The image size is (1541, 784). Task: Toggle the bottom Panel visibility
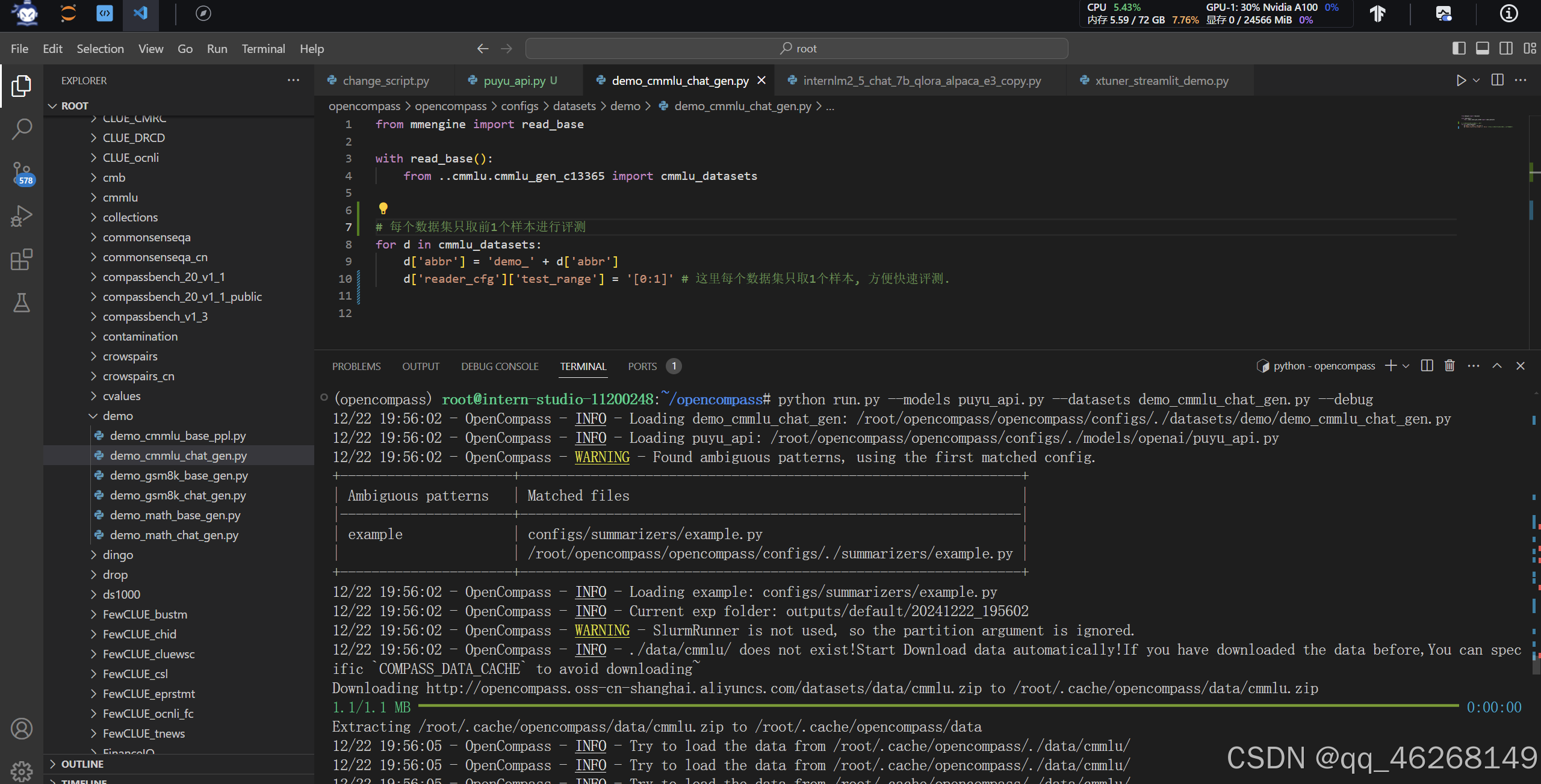coord(1482,48)
